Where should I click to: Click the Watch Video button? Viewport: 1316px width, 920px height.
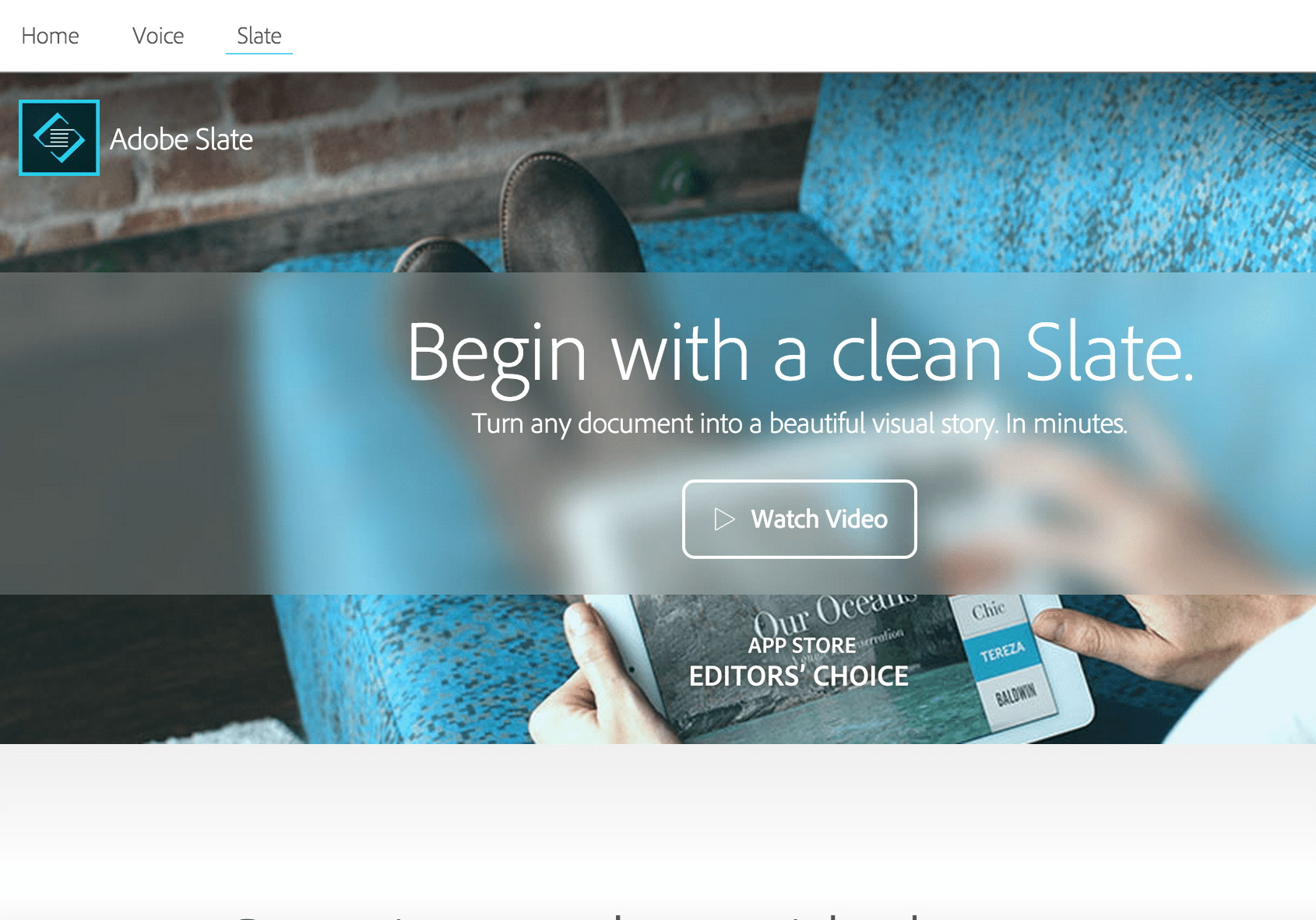(x=800, y=519)
